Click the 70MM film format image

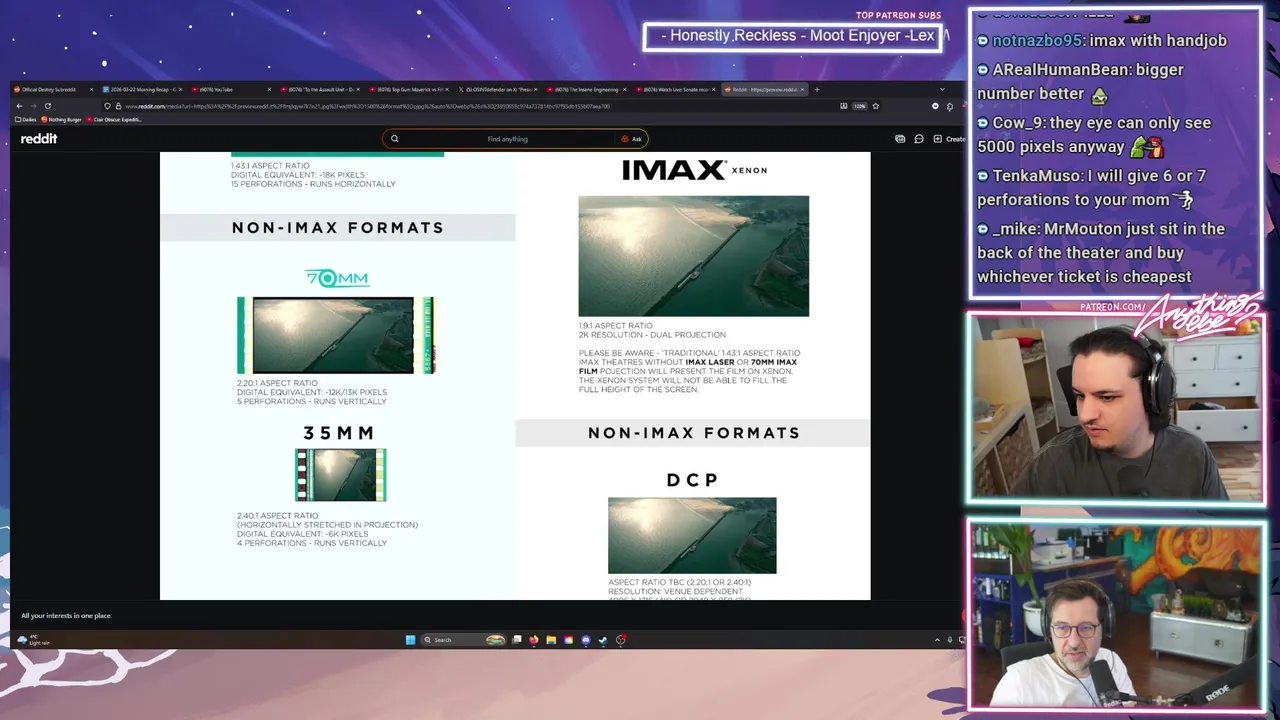click(x=336, y=335)
